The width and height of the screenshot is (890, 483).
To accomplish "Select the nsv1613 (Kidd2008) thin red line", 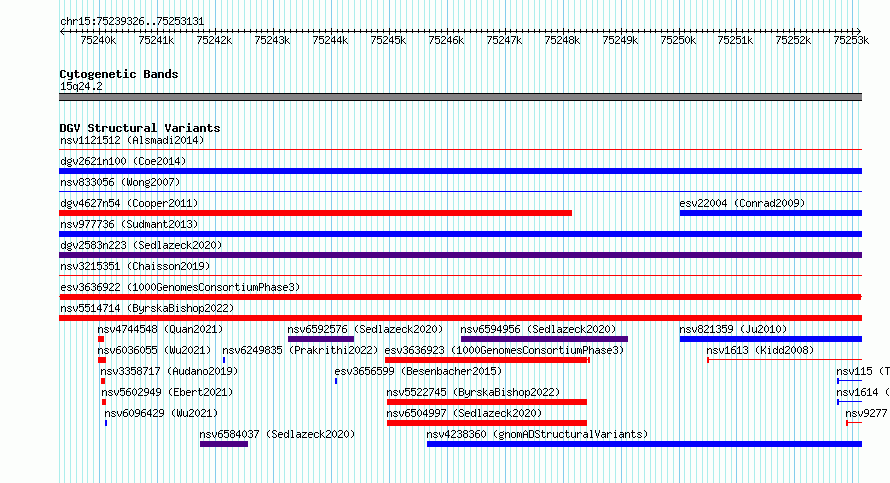I will (x=784, y=360).
